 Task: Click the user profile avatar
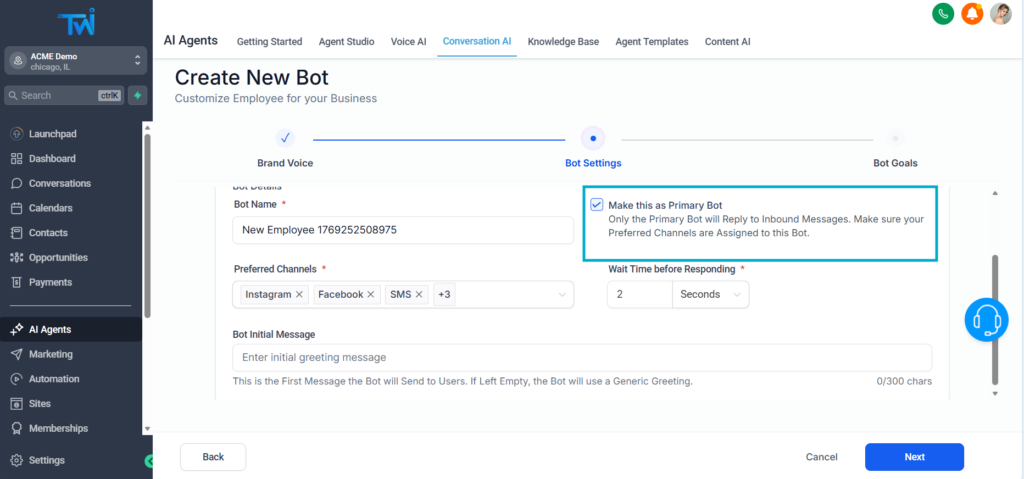tap(1000, 14)
